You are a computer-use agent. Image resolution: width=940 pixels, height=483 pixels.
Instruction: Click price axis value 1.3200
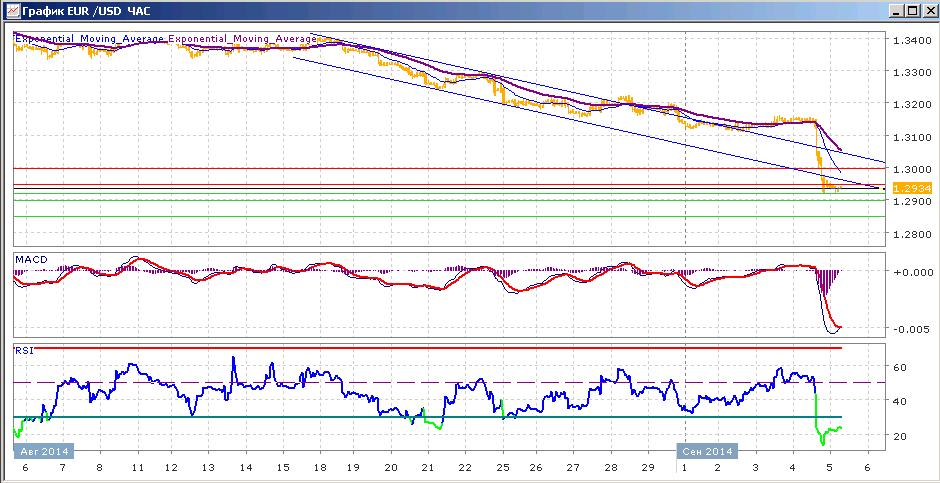tap(911, 104)
